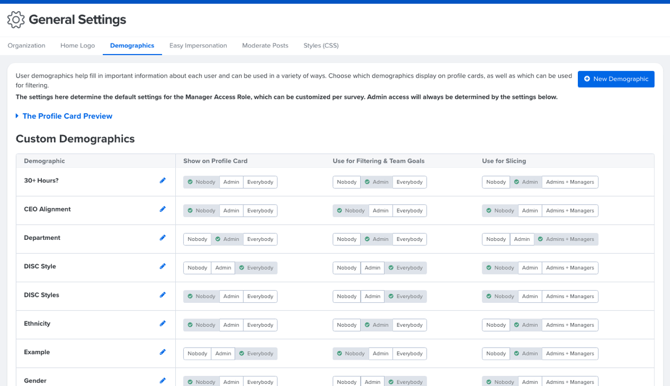Edit the Ethnicity demographic pencil icon
Screen dimensions: 670x386
pyautogui.click(x=162, y=324)
